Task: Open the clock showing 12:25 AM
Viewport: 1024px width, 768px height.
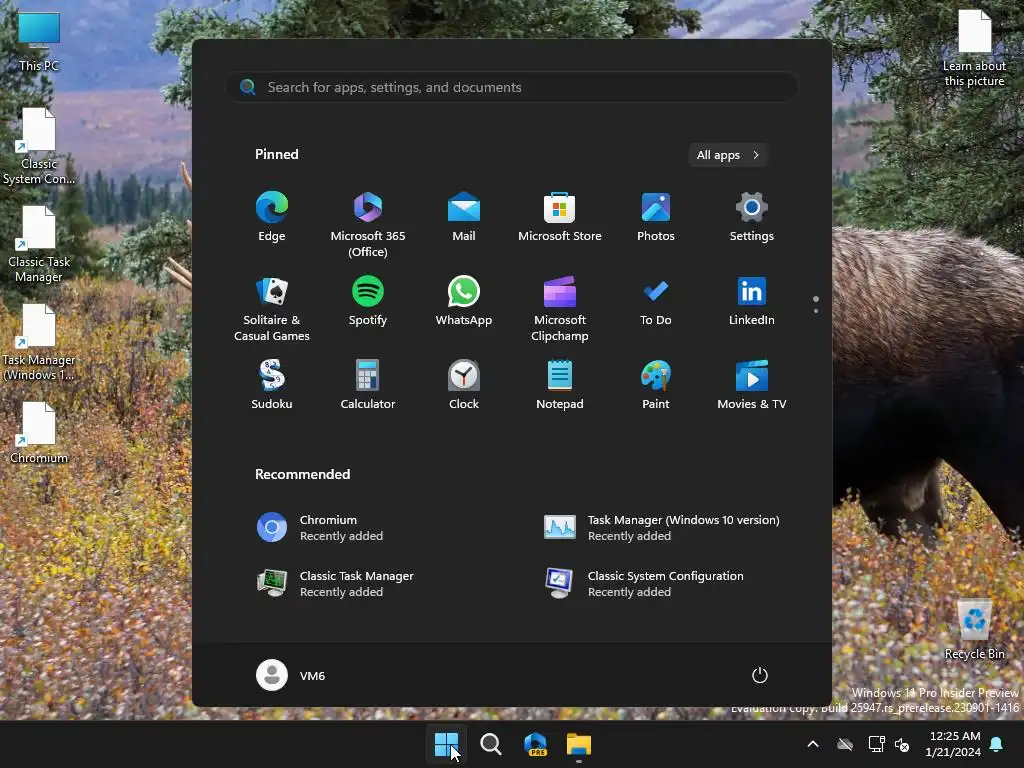Action: (953, 744)
